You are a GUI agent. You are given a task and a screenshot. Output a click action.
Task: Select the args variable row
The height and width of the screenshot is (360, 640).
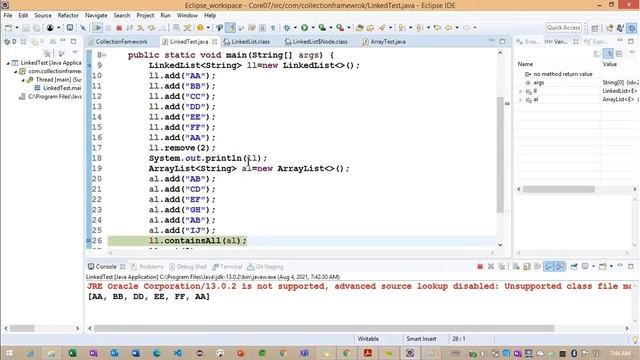click(577, 82)
